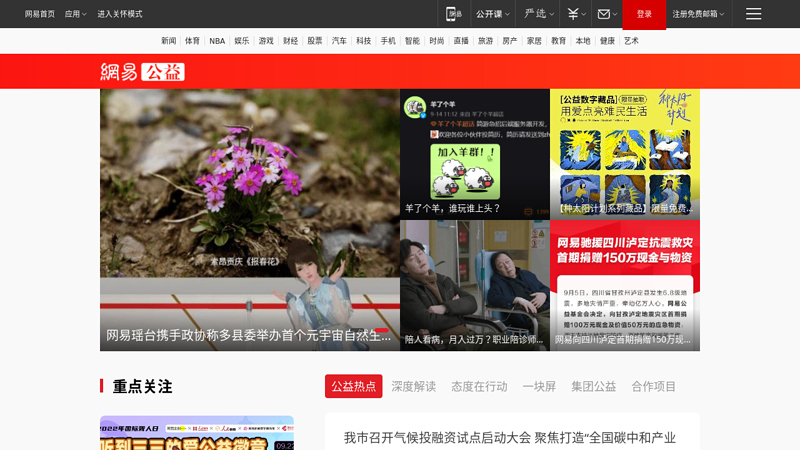800x450 pixels.
Task: Open the 2022年国际聋人日 thumbnail
Action: 197,433
